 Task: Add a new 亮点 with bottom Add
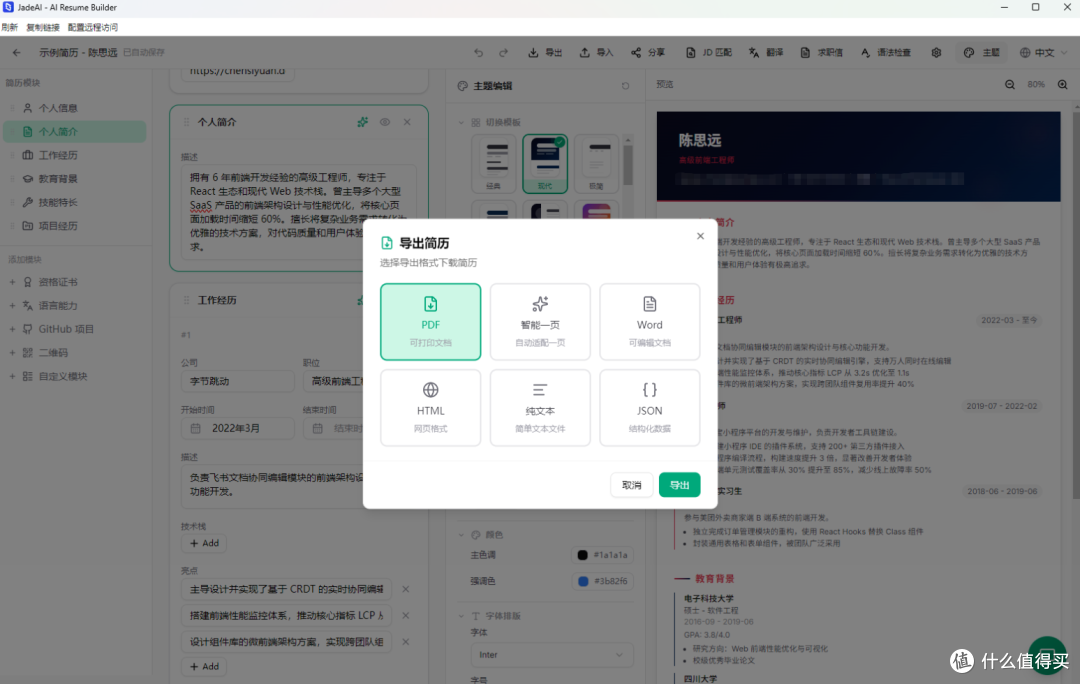[x=205, y=666]
